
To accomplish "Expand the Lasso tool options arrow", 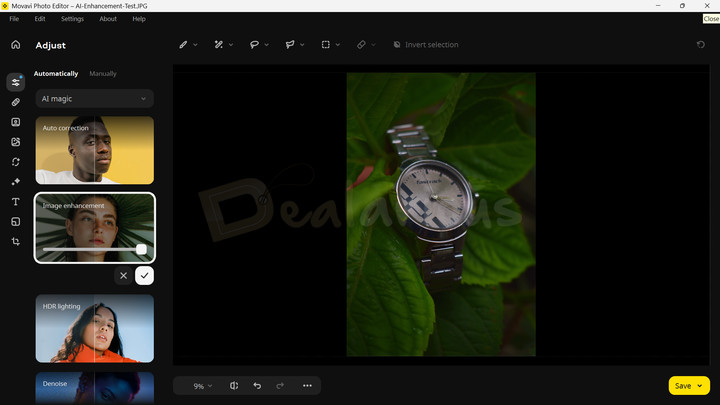I will click(x=266, y=45).
